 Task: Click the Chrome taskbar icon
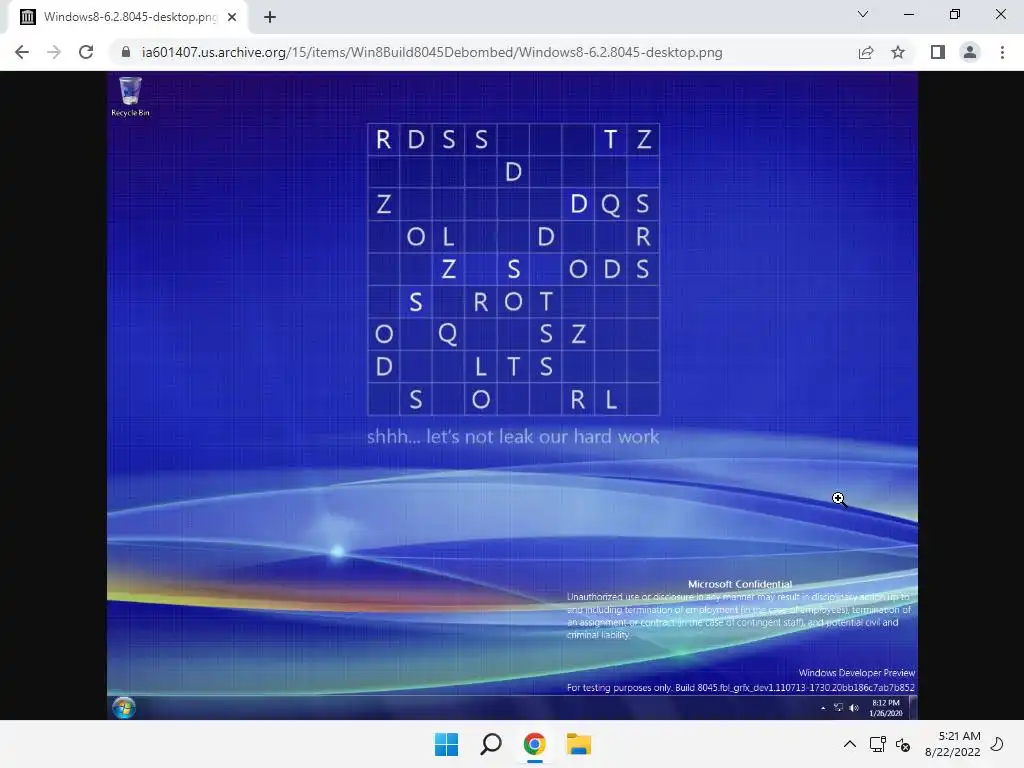[x=535, y=744]
